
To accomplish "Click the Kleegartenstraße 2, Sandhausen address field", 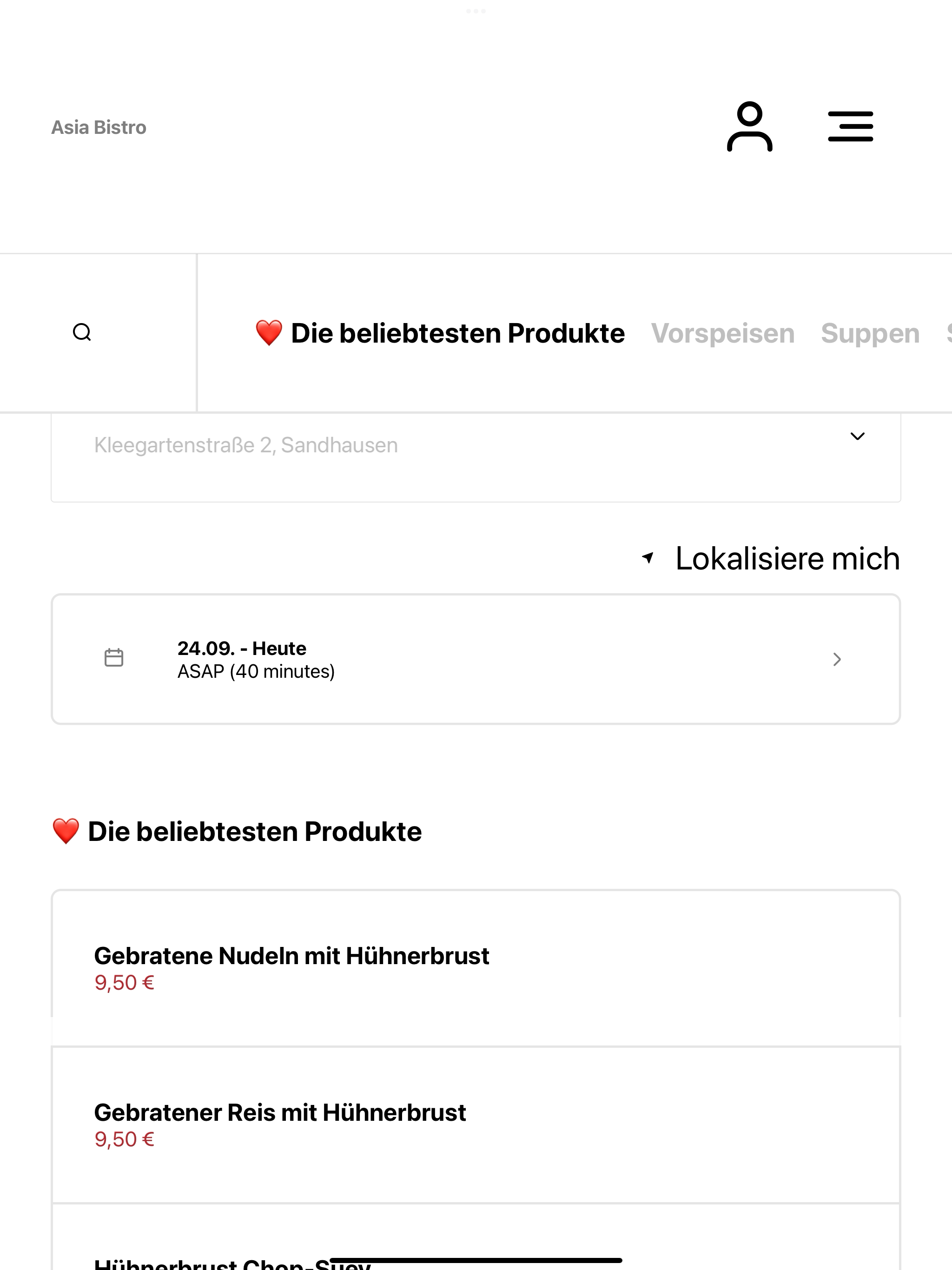I will pyautogui.click(x=476, y=457).
